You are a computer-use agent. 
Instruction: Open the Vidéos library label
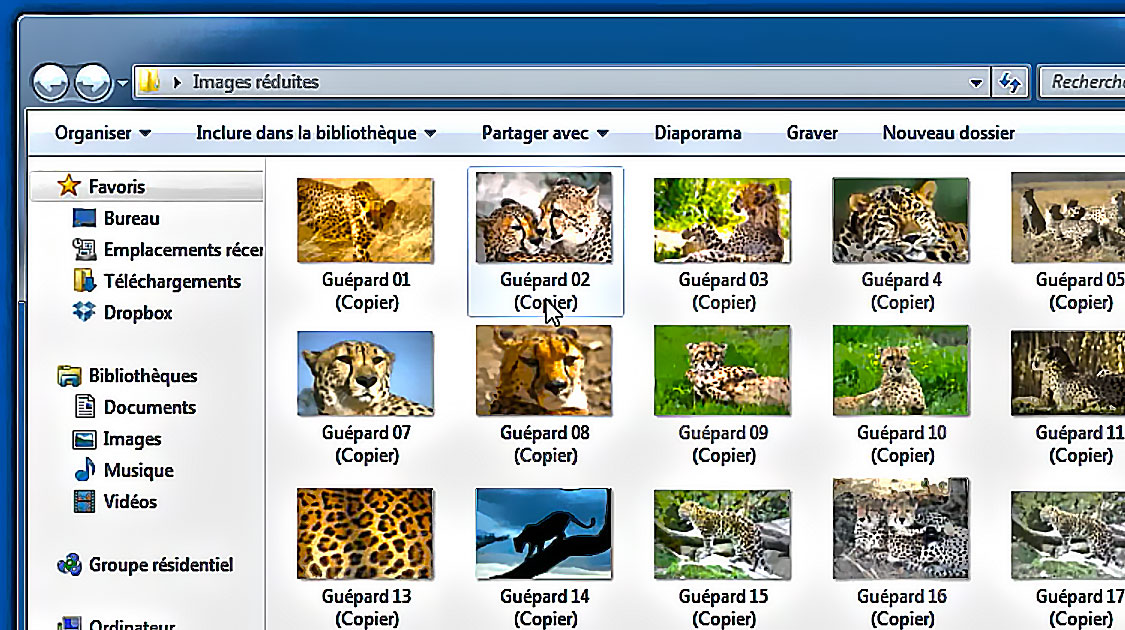click(130, 502)
